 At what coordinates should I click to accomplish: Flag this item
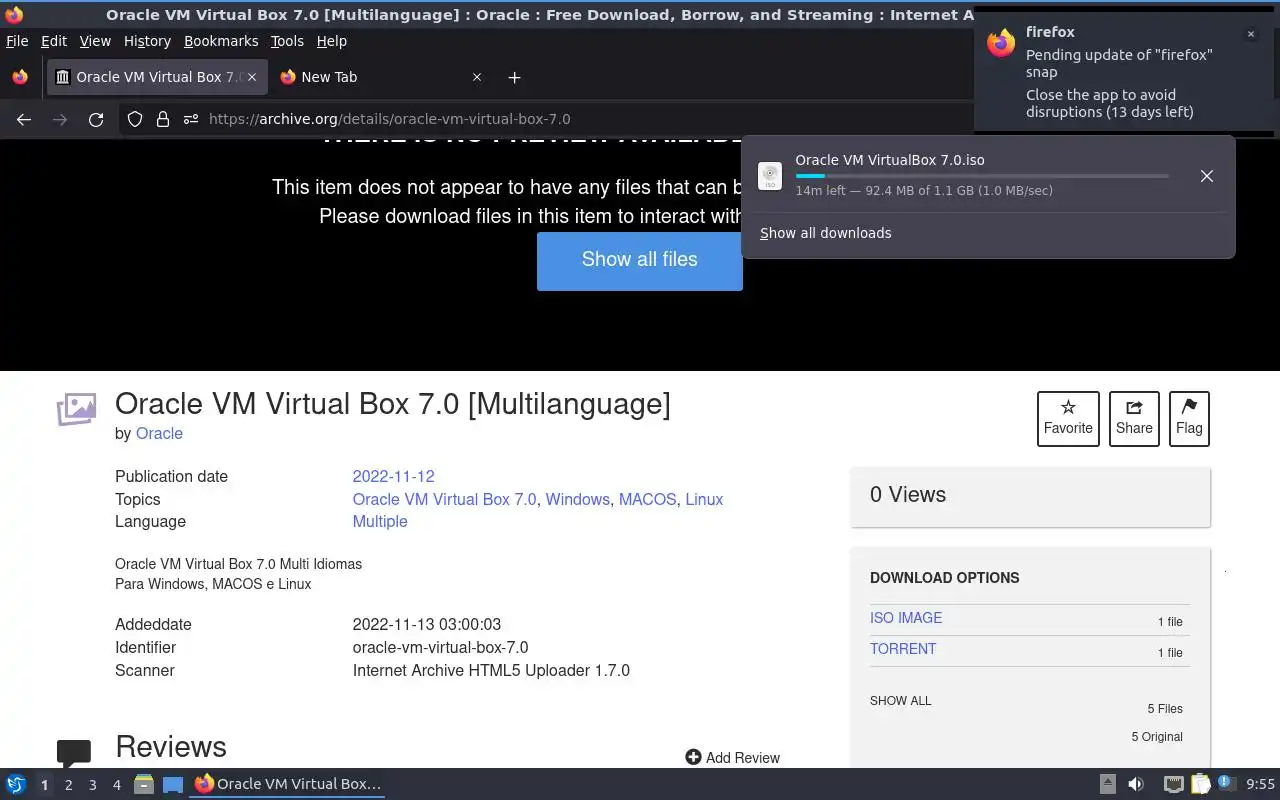point(1189,418)
